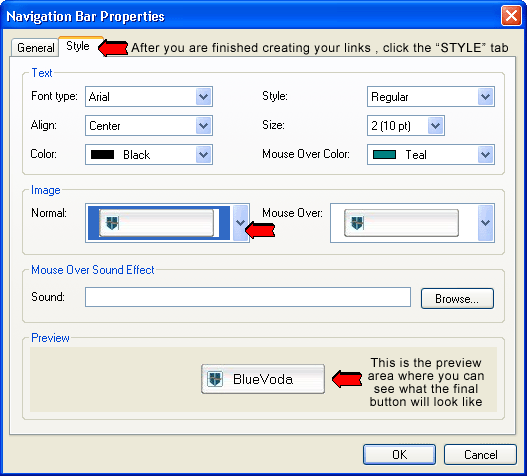Open the Mouse Over image dropdown arrow

click(485, 223)
